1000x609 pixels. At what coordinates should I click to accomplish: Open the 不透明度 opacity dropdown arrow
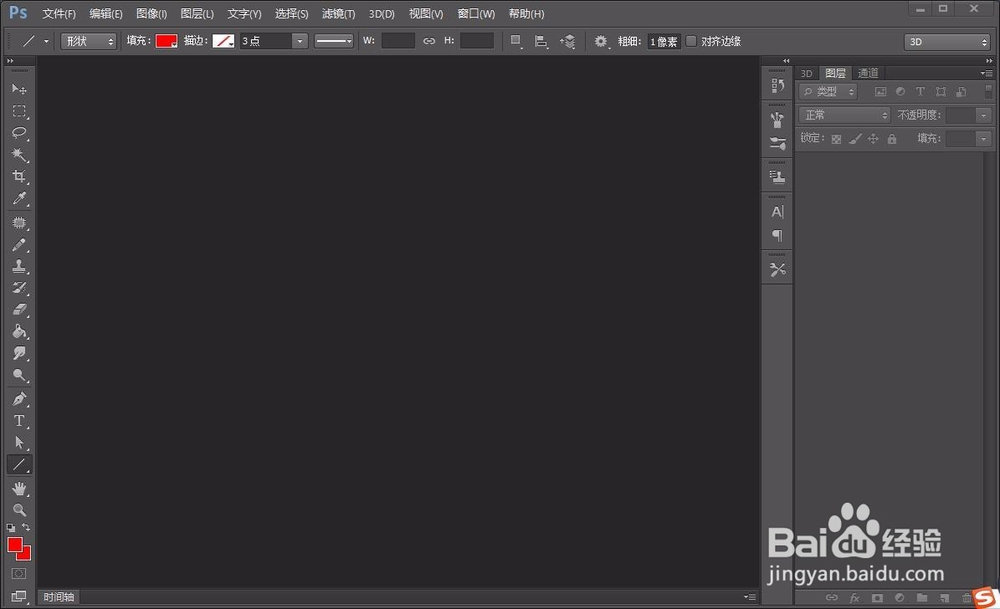coord(983,115)
